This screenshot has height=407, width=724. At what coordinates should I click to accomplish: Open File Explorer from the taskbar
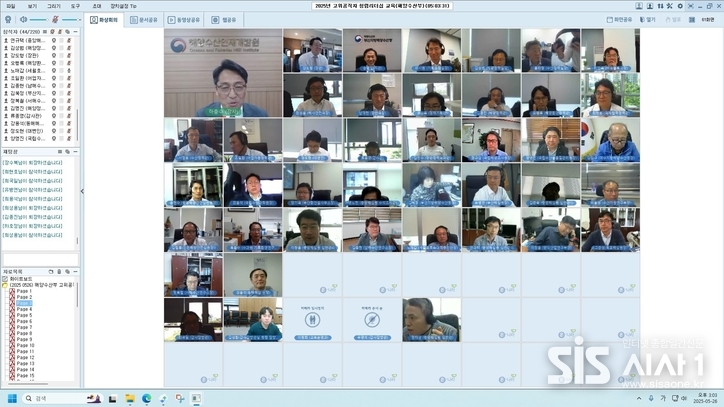130,398
